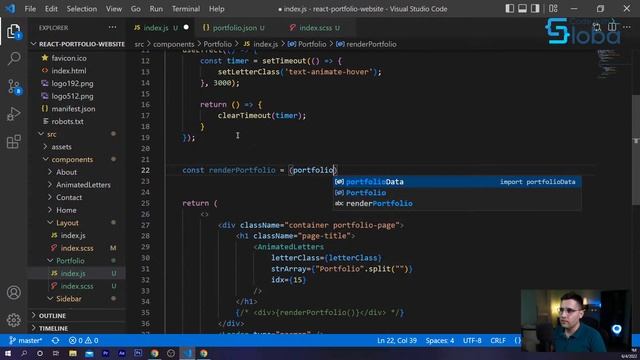Open Windows taskbar search icon

(x=24, y=353)
